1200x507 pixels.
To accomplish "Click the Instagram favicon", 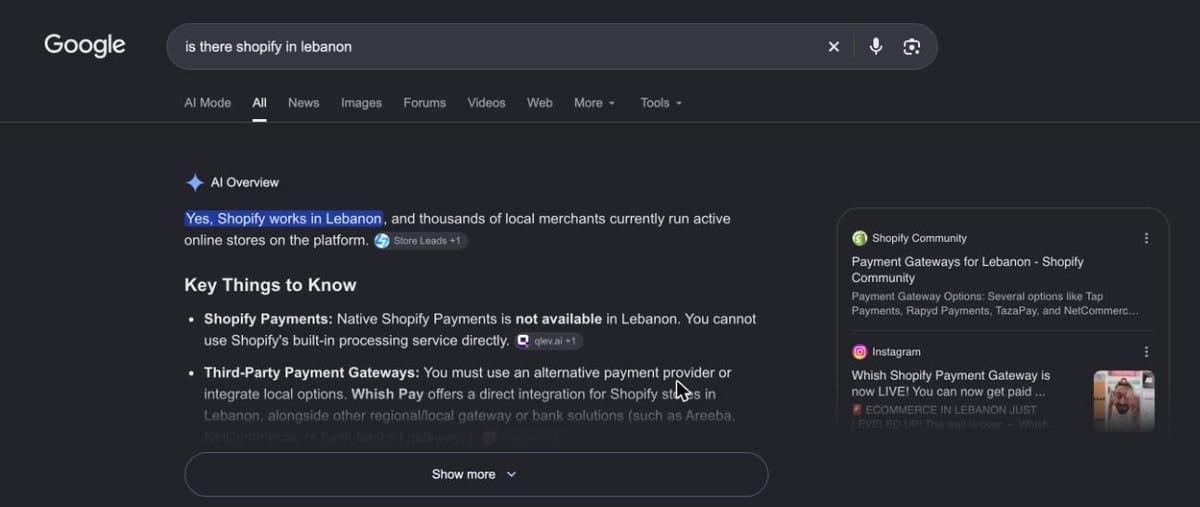I will coord(859,352).
